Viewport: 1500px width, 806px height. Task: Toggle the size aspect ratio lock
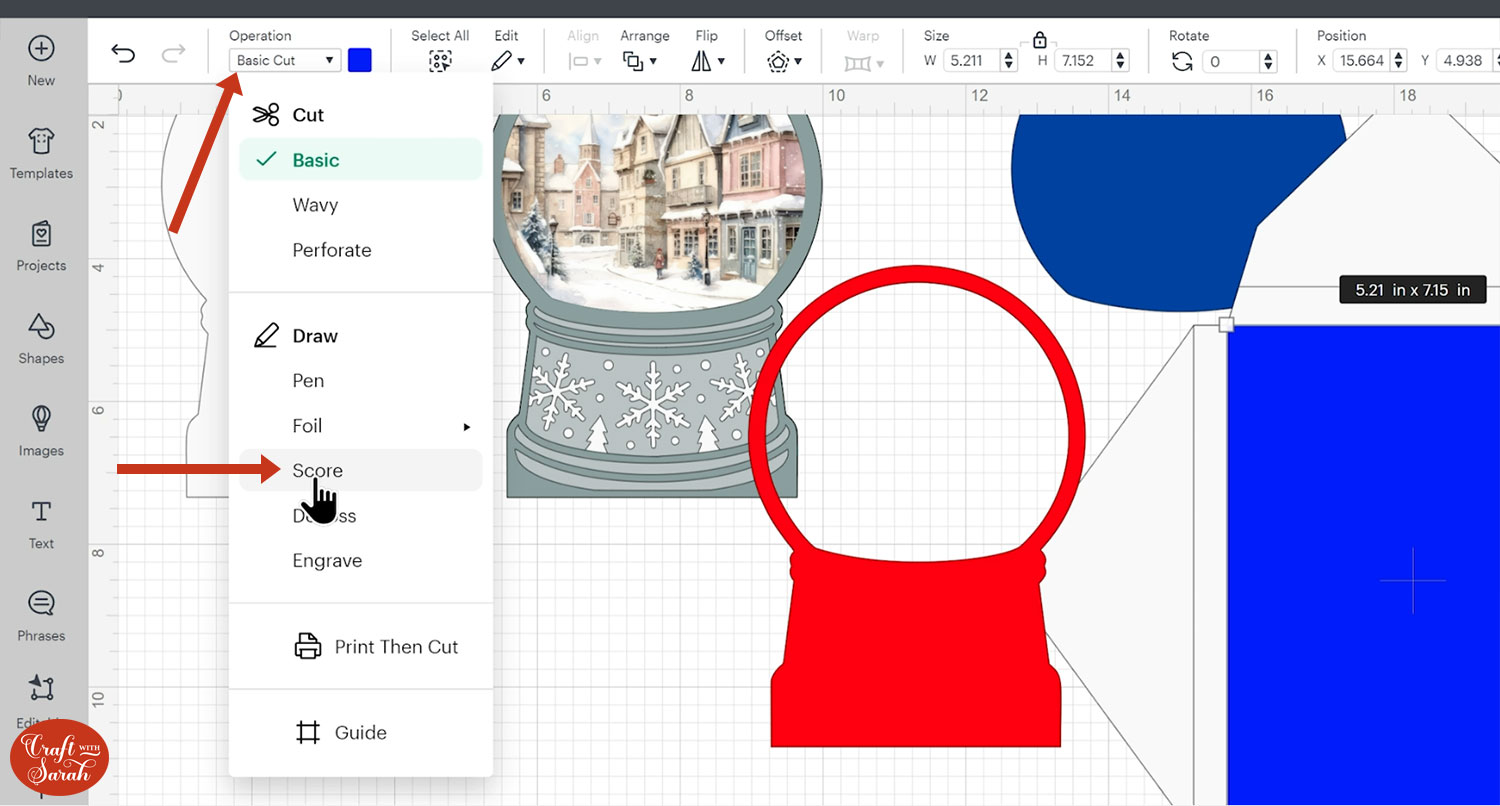pyautogui.click(x=1040, y=40)
